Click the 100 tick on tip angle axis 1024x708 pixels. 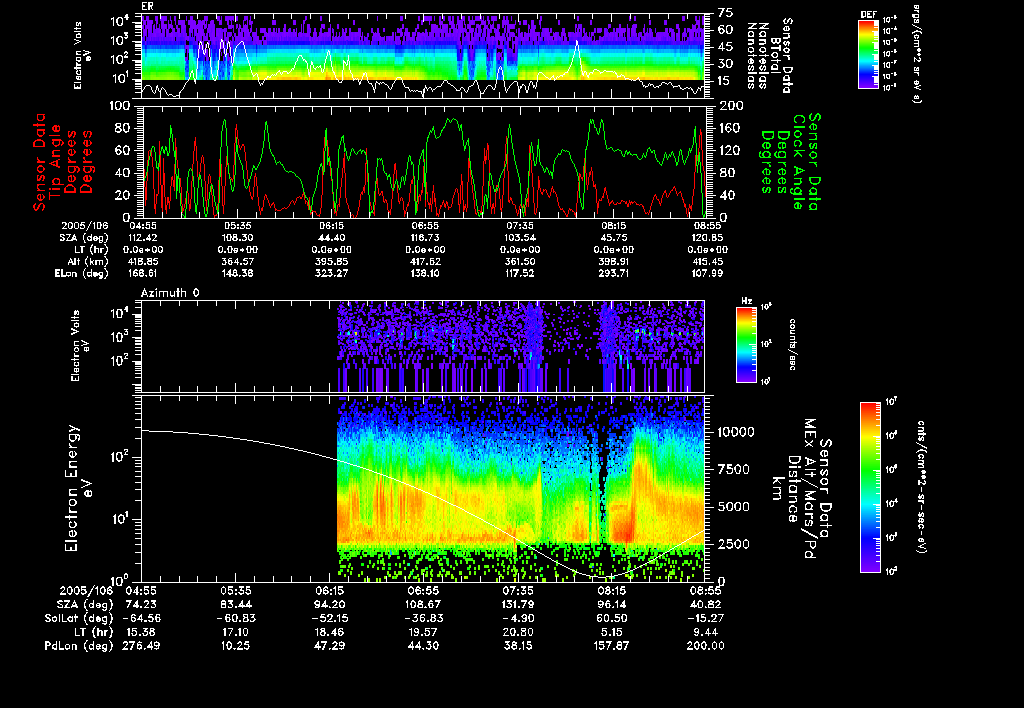tap(120, 105)
